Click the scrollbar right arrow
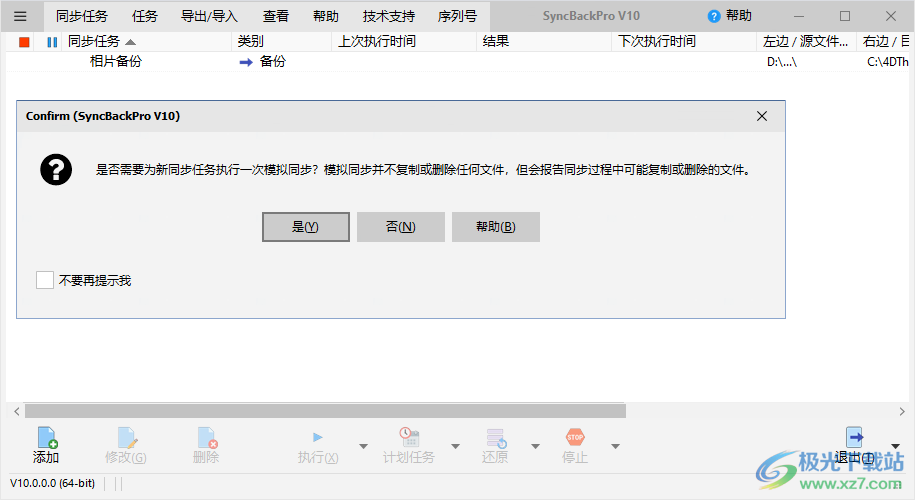The width and height of the screenshot is (915, 500). (x=902, y=411)
